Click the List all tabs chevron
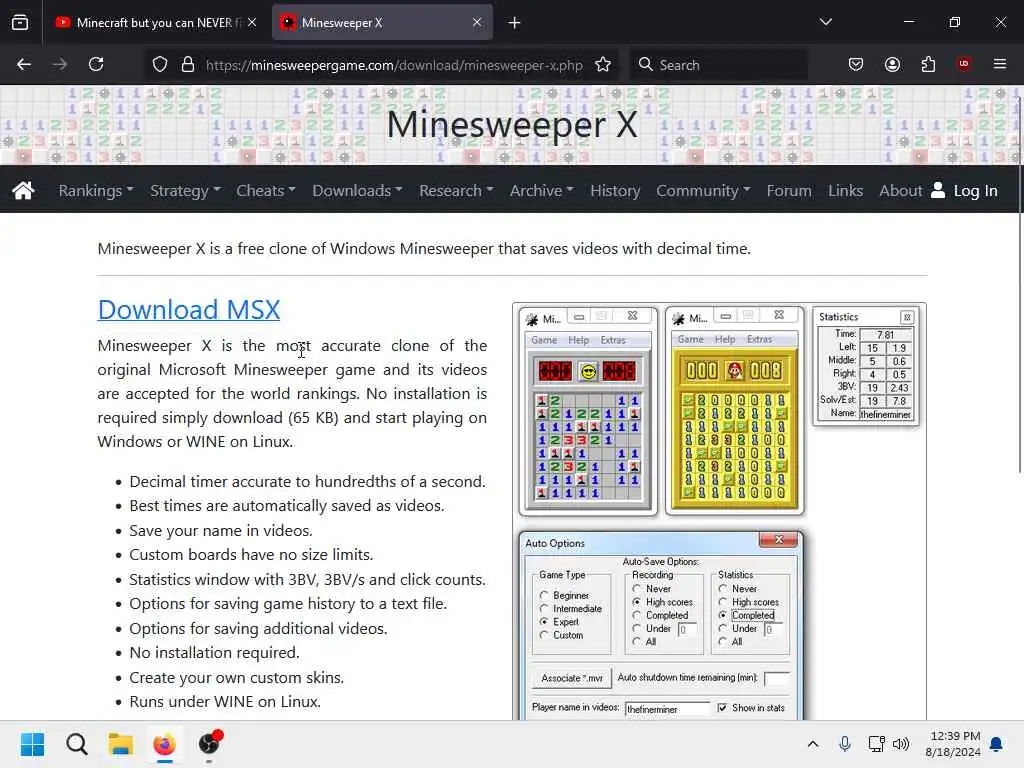 825,22
